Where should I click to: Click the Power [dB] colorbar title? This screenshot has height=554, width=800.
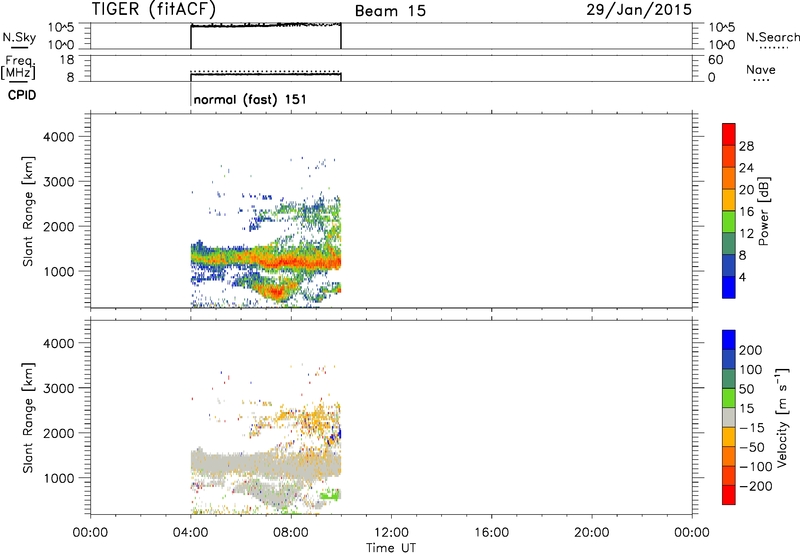coord(763,211)
